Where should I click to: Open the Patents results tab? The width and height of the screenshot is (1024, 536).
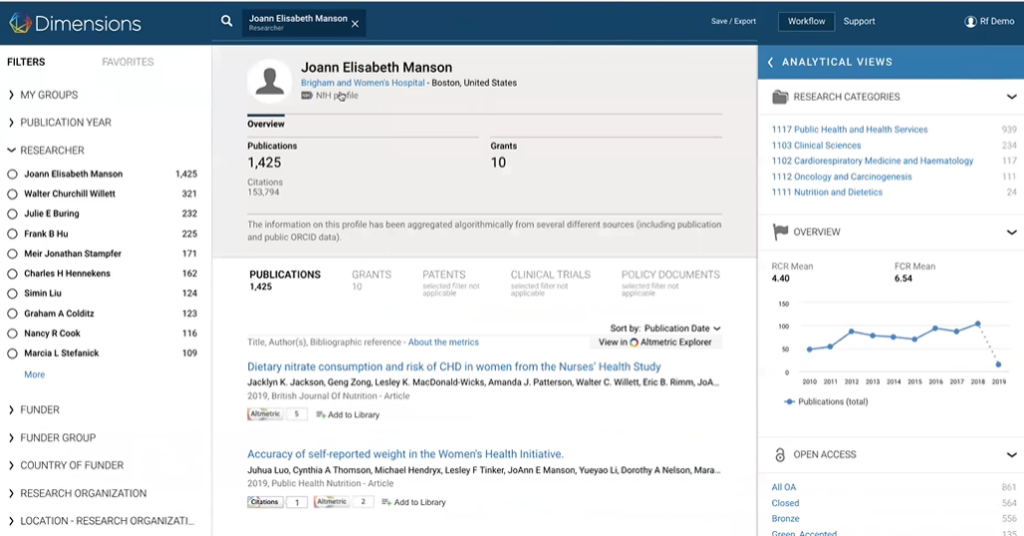451,283
